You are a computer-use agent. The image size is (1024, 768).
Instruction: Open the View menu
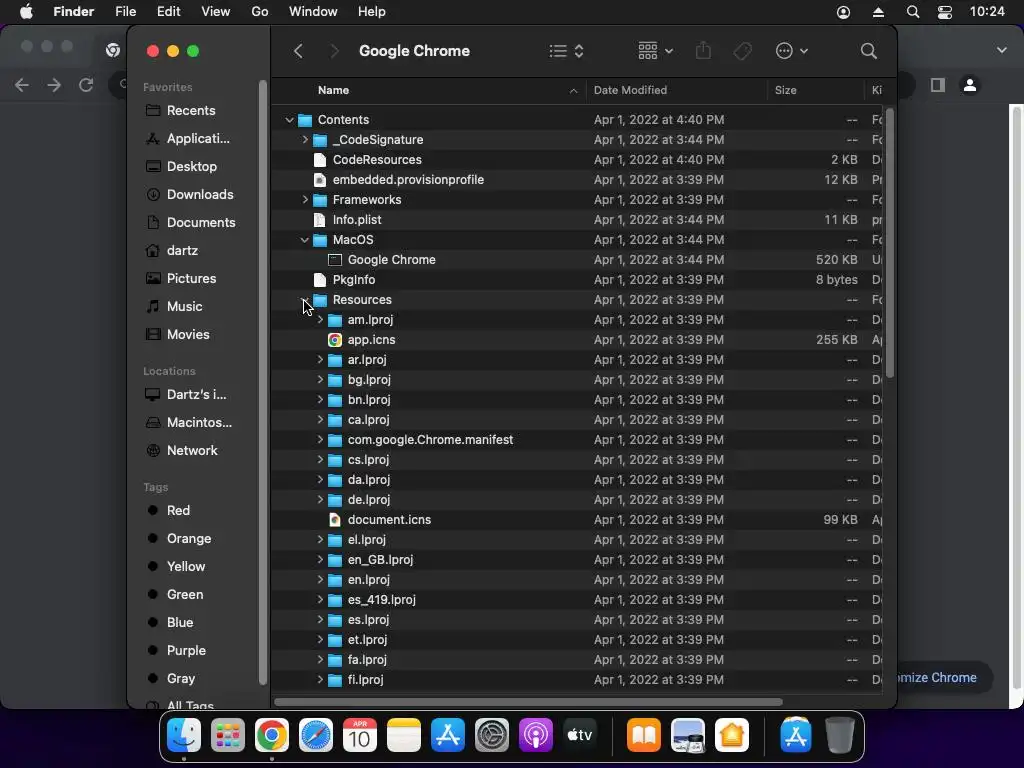[216, 12]
